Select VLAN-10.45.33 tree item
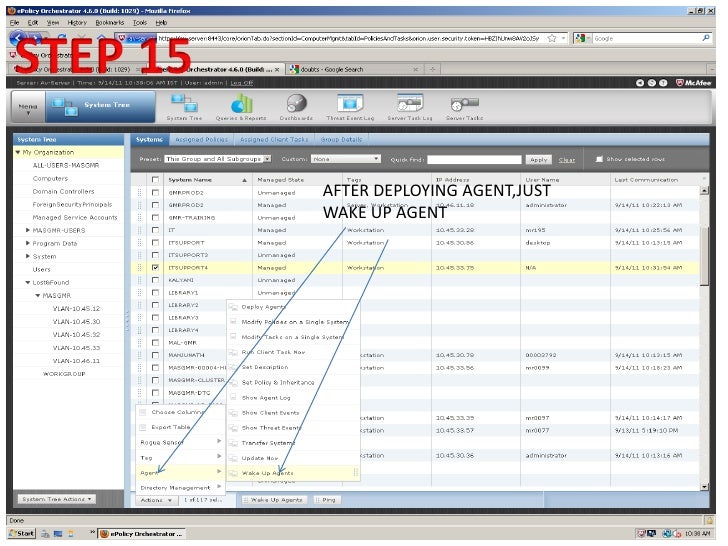The width and height of the screenshot is (728, 546). click(76, 348)
